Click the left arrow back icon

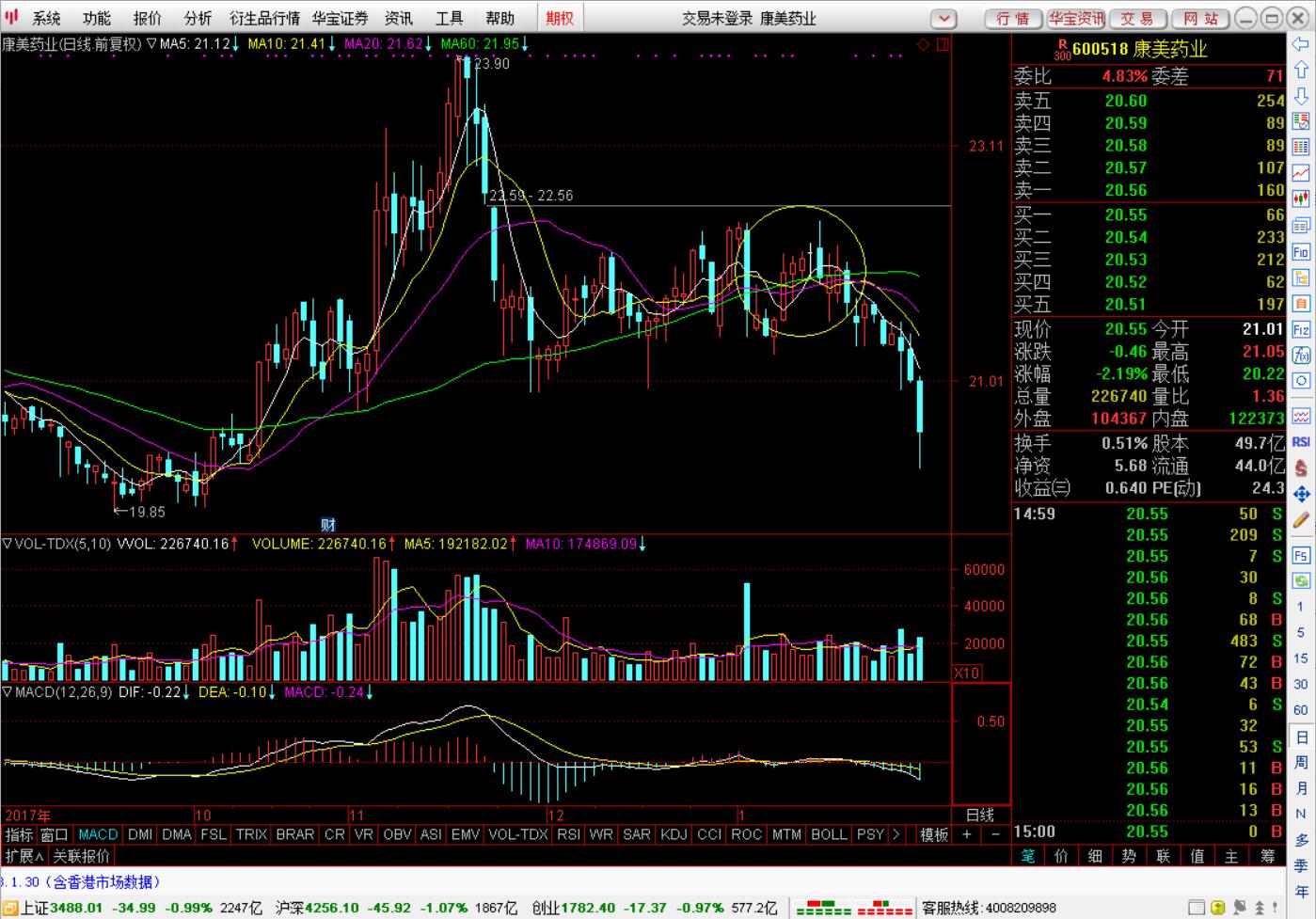click(1301, 44)
